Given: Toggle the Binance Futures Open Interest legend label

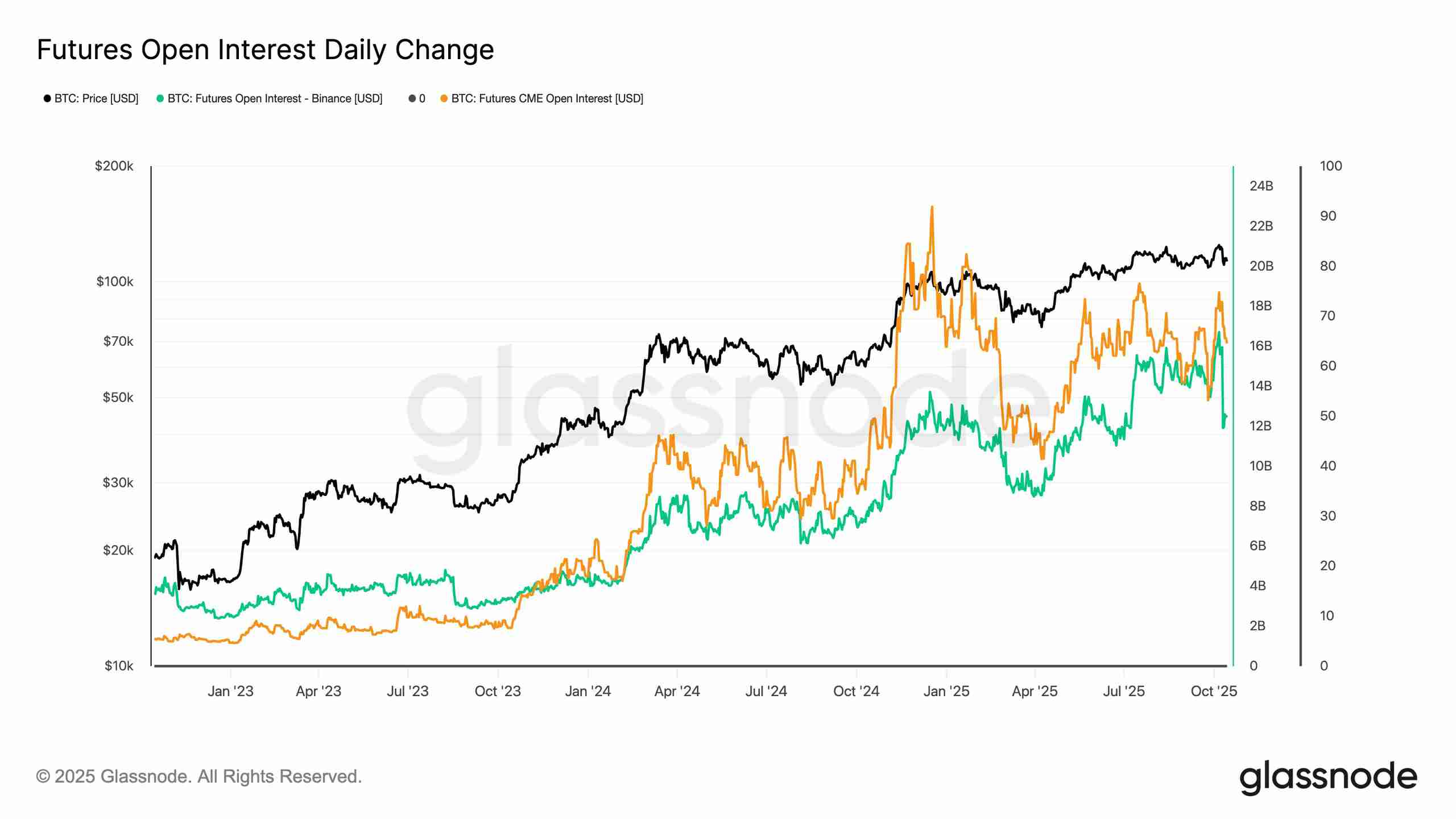Looking at the screenshot, I should coord(275,99).
